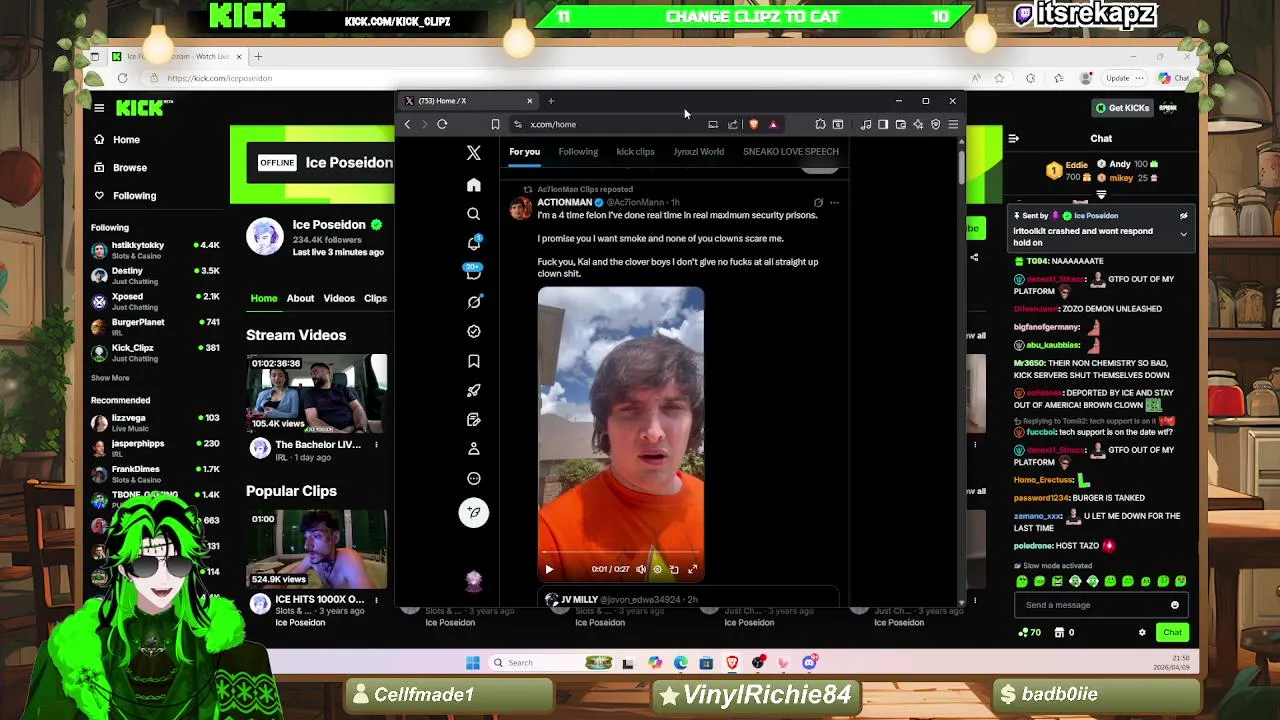Select the For you tab on X
The height and width of the screenshot is (720, 1280).
coord(524,152)
